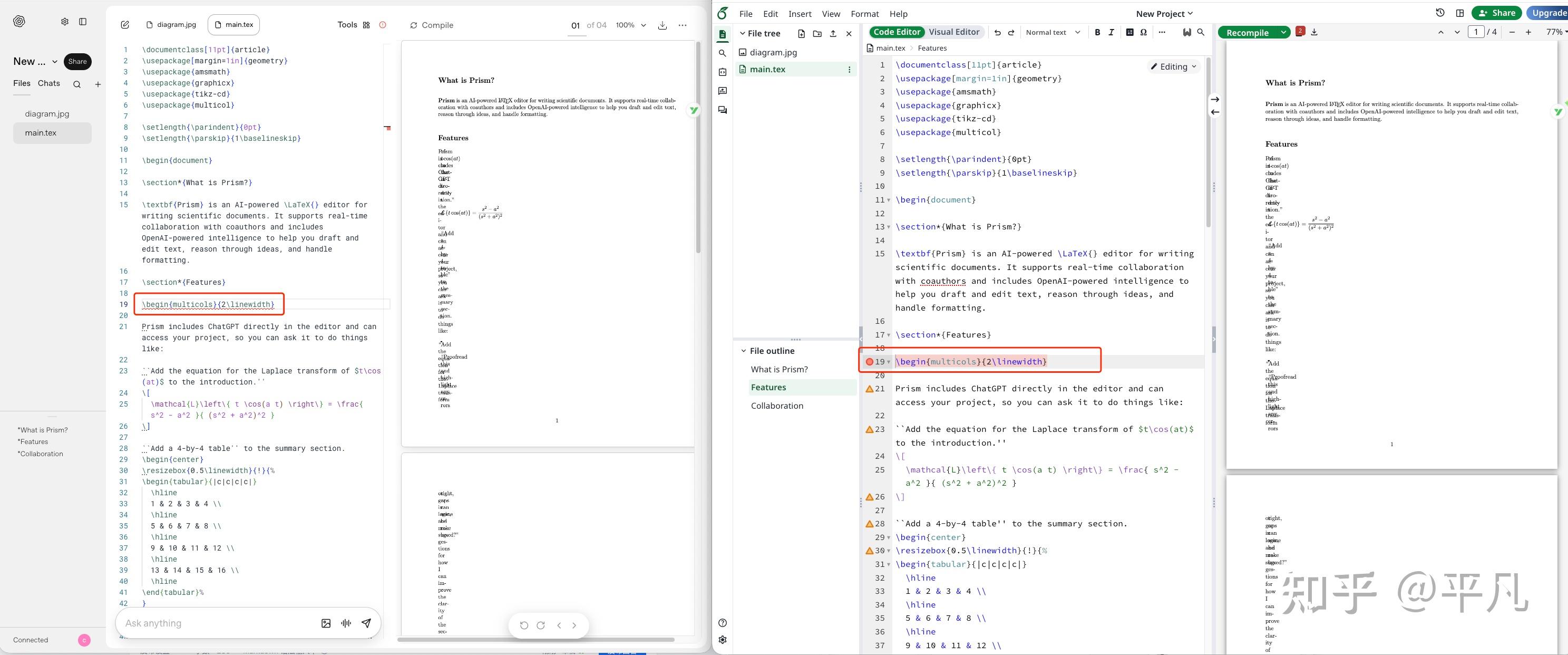Click Overleaf's new file icon
The image size is (1568, 655).
[x=801, y=34]
